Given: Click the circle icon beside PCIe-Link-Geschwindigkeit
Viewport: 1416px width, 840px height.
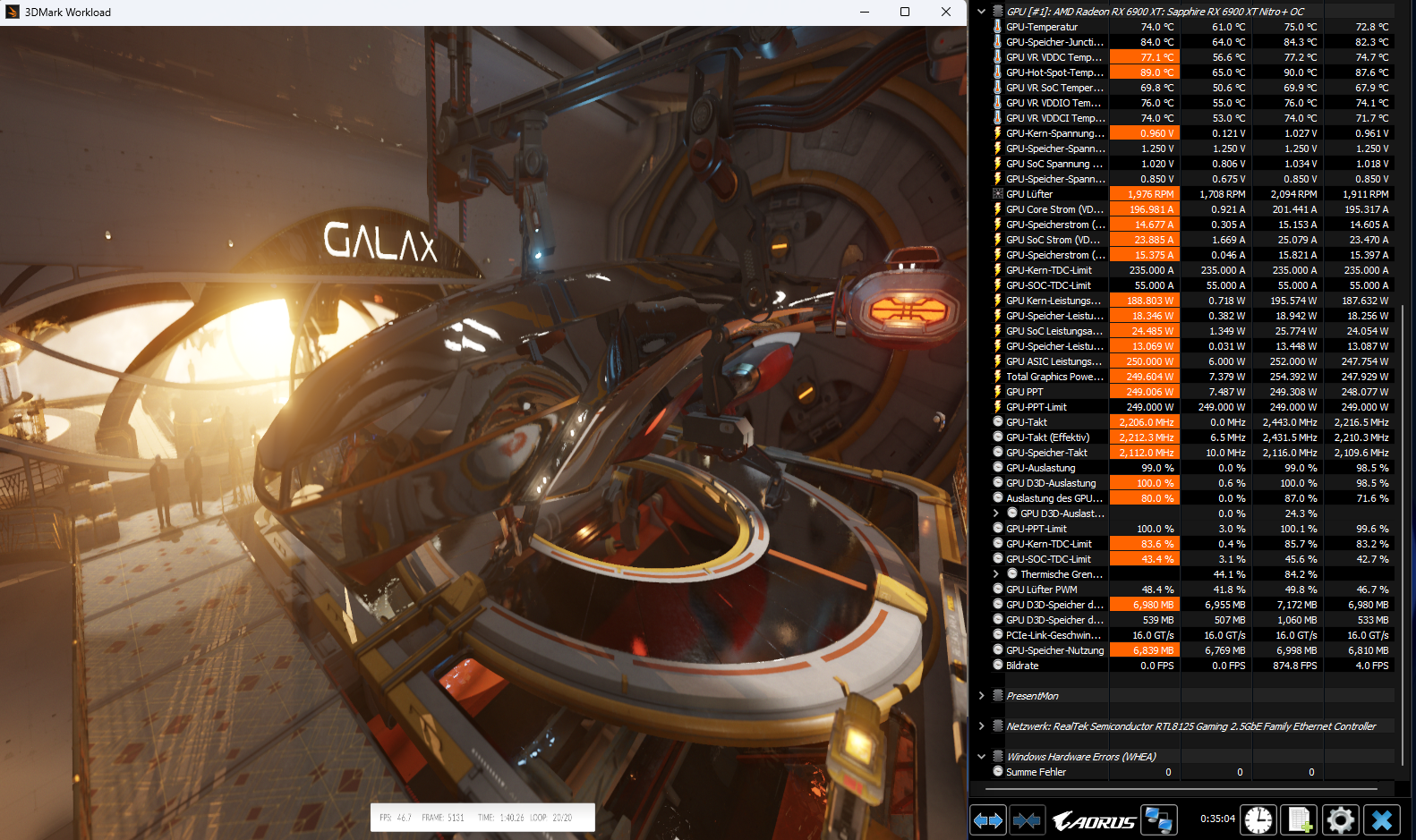Looking at the screenshot, I should [997, 635].
